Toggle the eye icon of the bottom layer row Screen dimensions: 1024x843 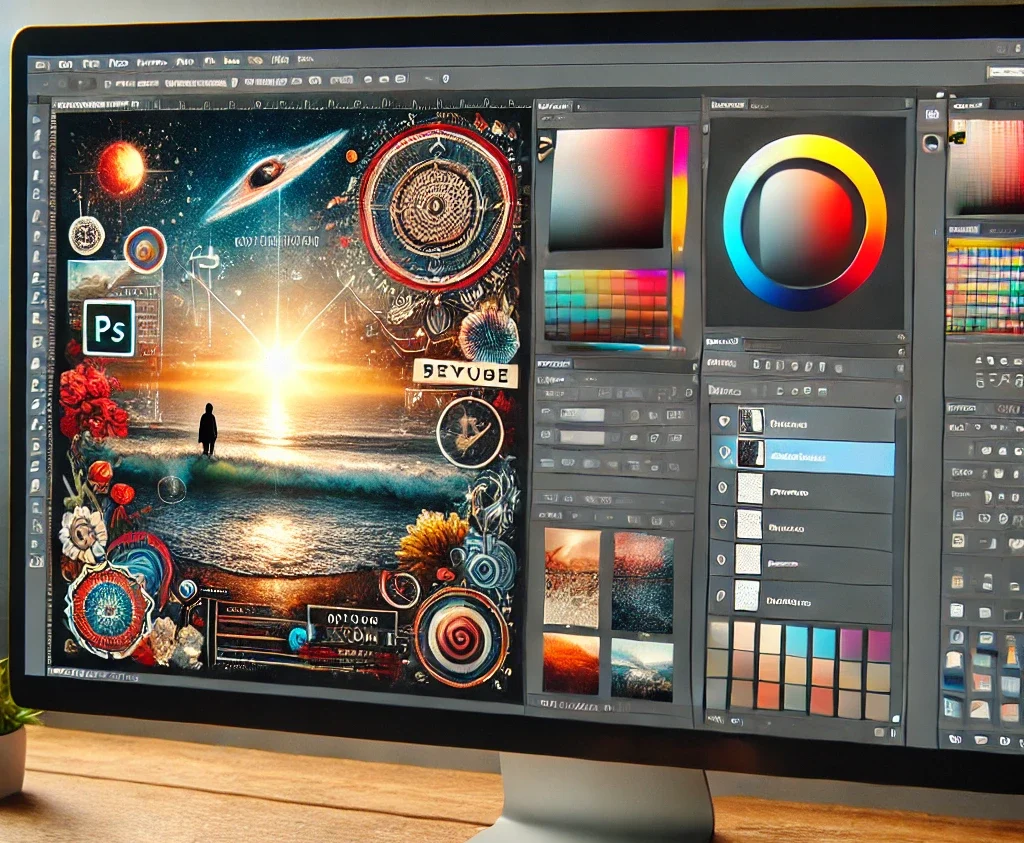(720, 596)
